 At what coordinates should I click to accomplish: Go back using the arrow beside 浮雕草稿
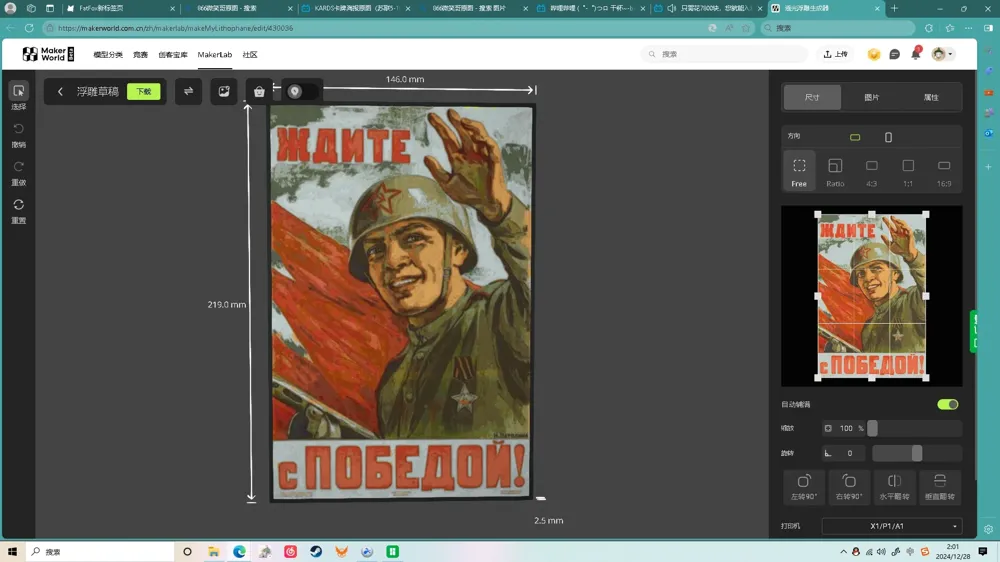[x=60, y=91]
